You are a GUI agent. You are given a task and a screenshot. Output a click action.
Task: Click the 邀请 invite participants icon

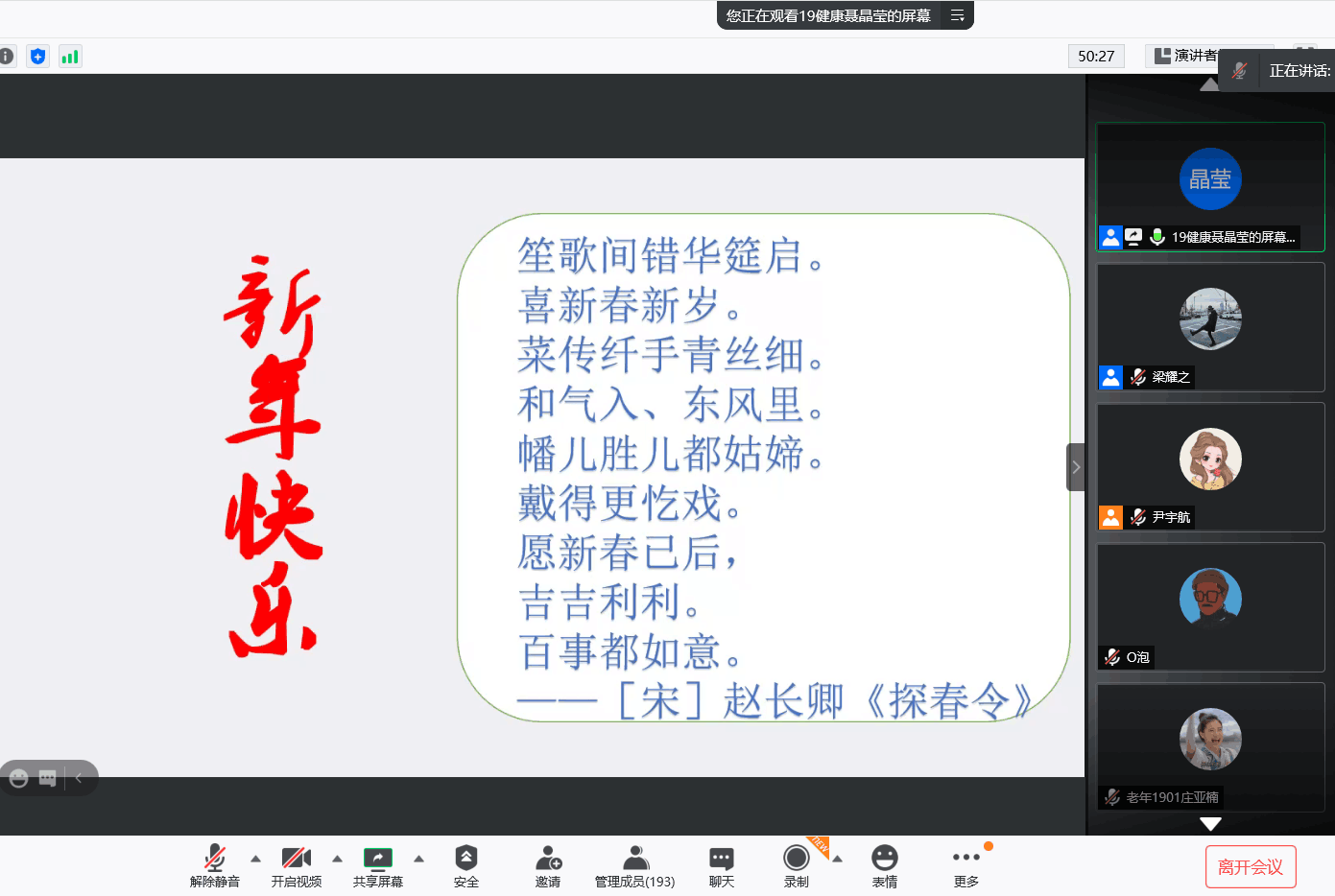548,858
